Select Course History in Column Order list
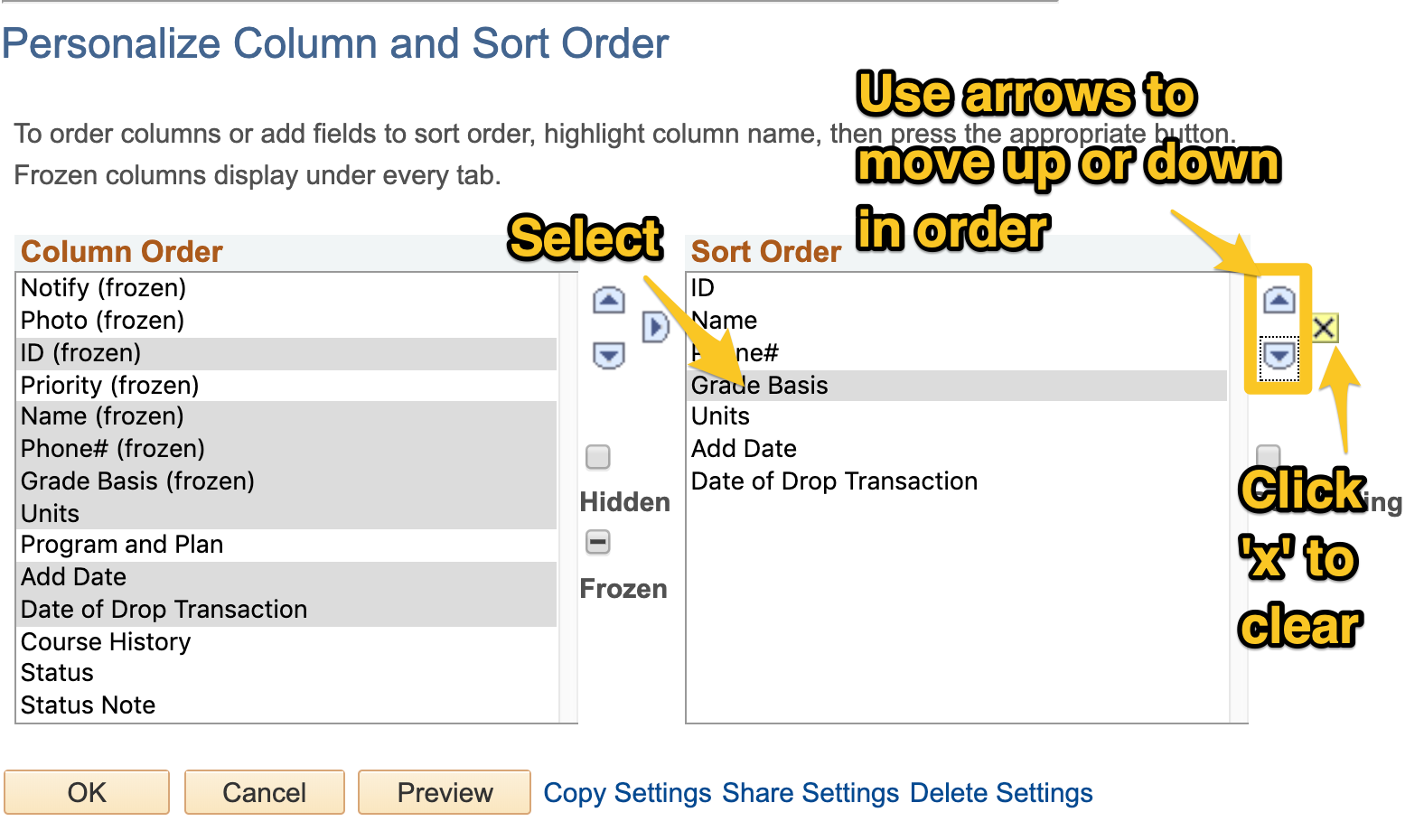This screenshot has height=840, width=1424. pos(106,642)
